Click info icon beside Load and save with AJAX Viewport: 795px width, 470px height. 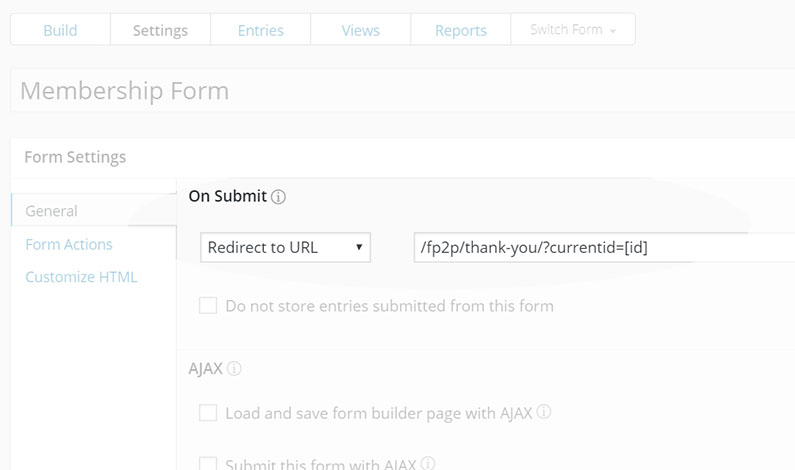(544, 412)
